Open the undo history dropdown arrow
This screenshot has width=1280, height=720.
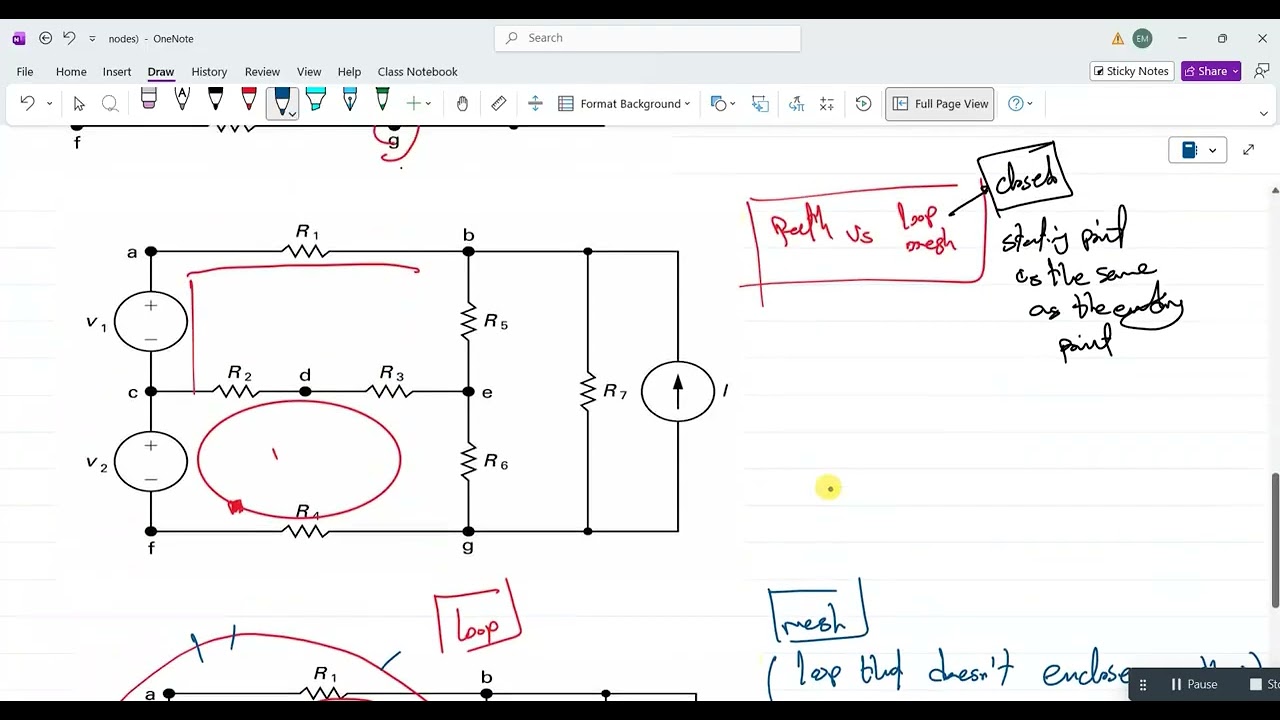49,104
